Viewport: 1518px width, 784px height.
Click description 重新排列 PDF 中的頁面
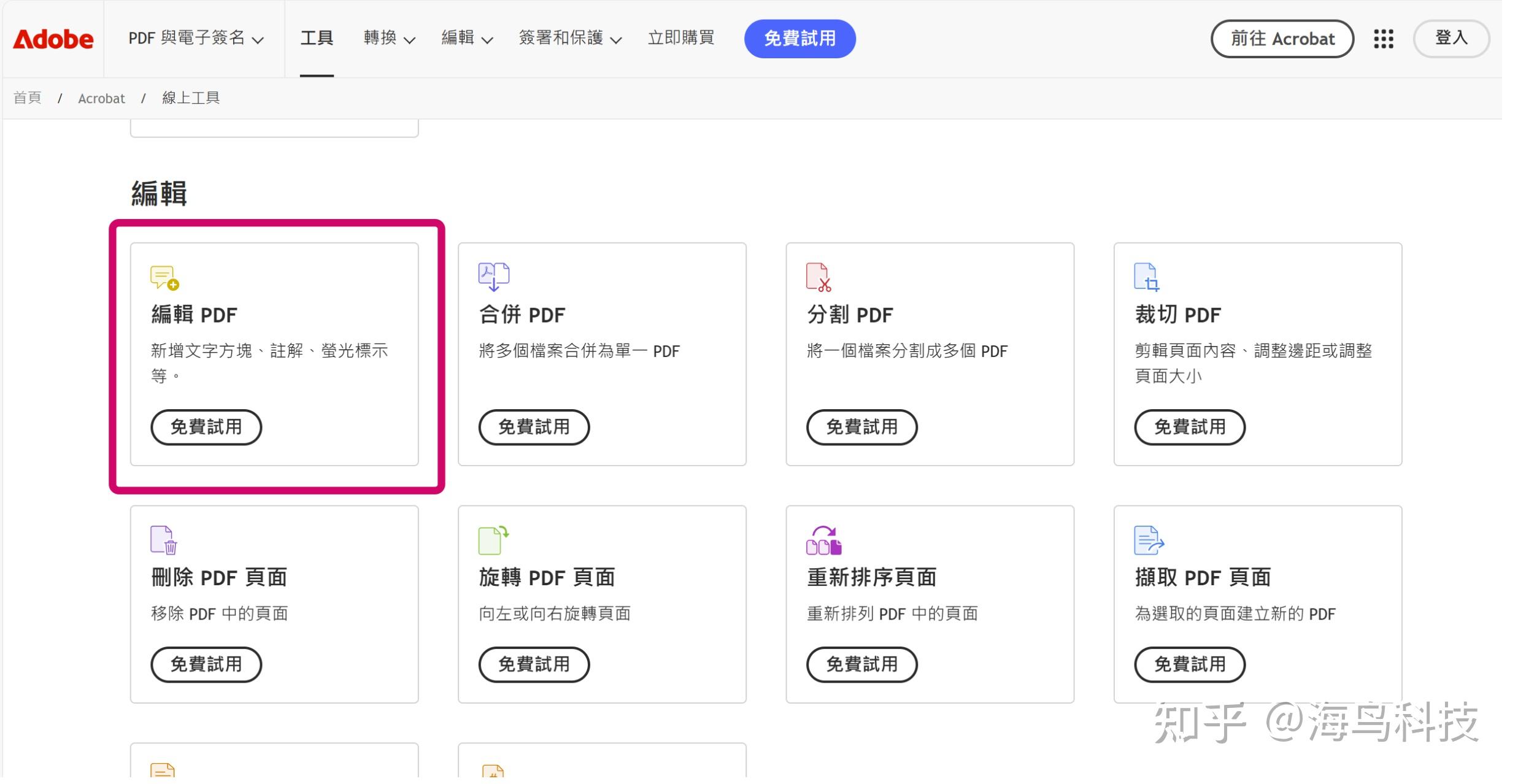[x=892, y=613]
